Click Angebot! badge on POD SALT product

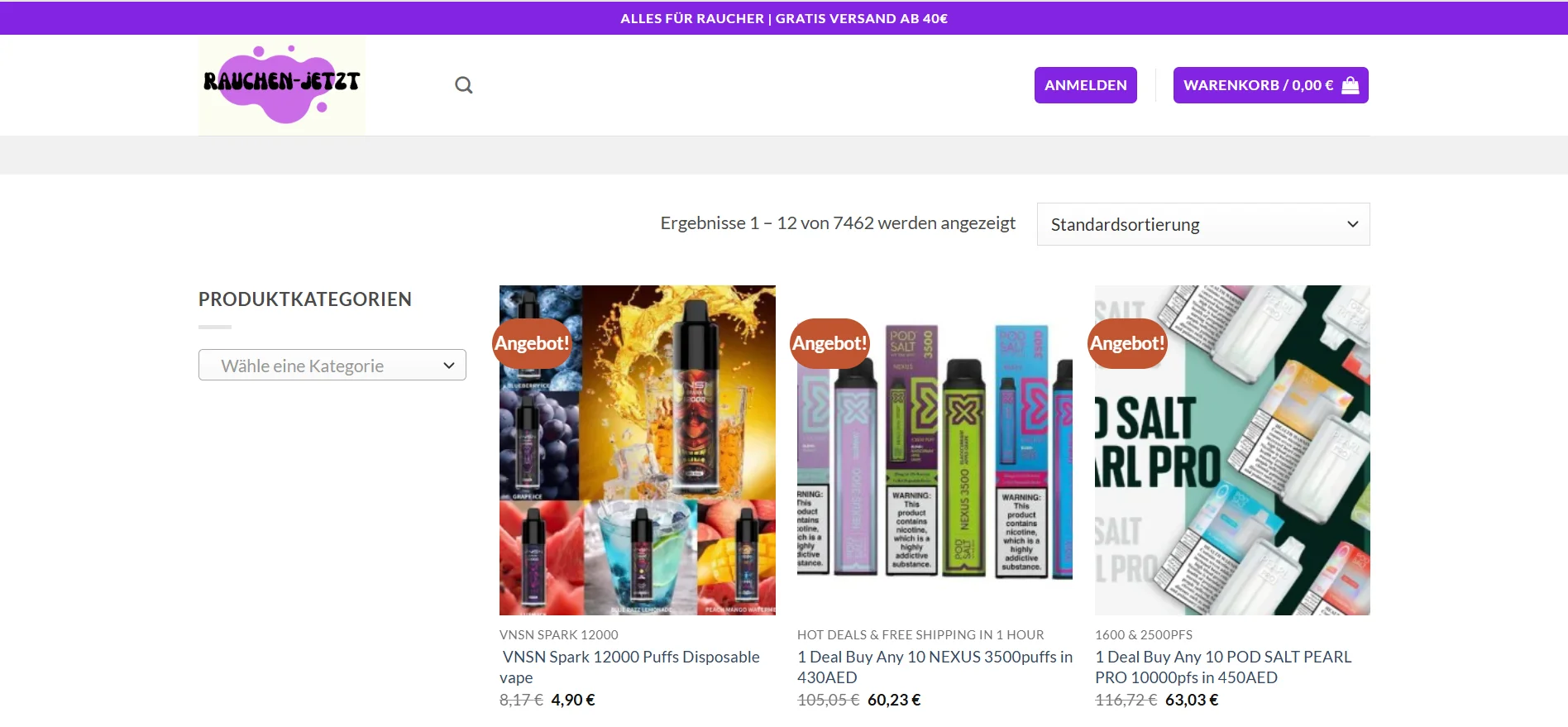(x=1127, y=343)
